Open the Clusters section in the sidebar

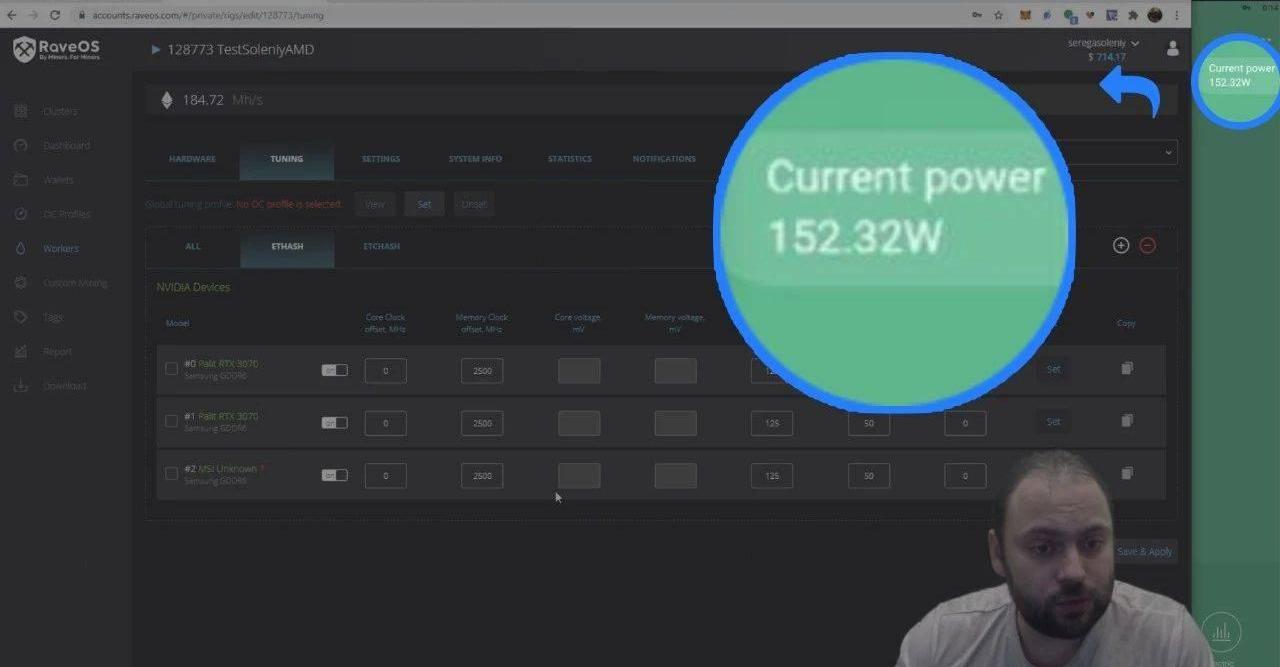pos(59,111)
